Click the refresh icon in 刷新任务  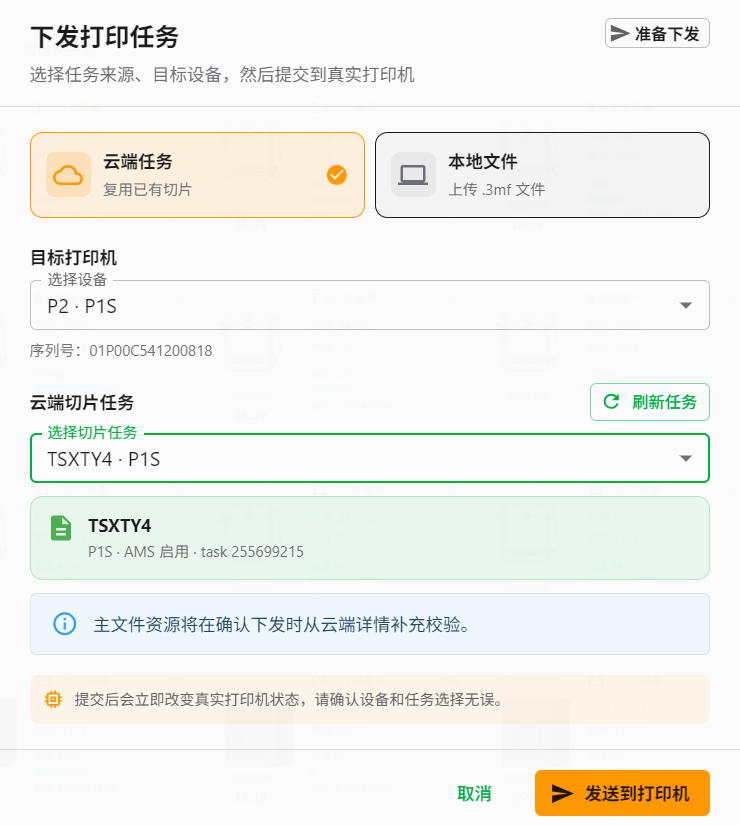pos(611,401)
